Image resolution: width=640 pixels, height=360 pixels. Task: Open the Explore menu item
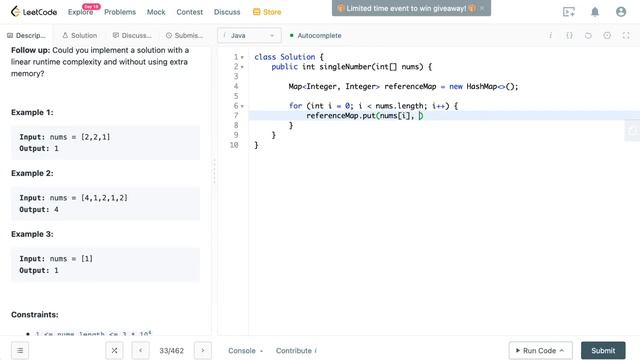coord(80,12)
